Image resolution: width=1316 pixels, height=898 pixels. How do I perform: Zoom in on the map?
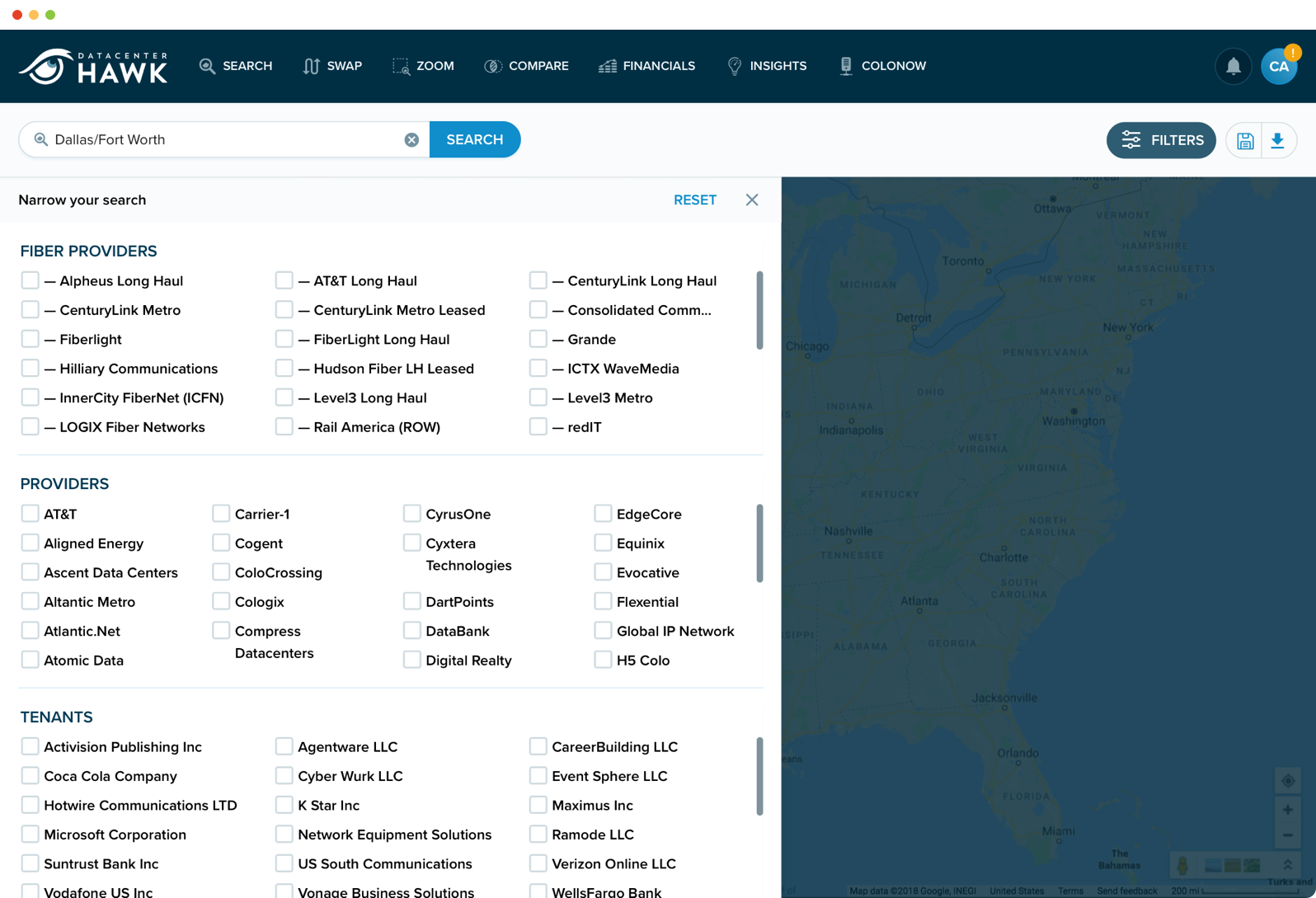point(1287,810)
